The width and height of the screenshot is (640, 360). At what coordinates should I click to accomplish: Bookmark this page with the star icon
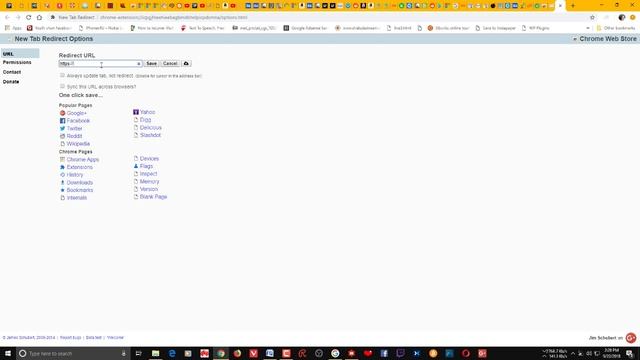592,18
